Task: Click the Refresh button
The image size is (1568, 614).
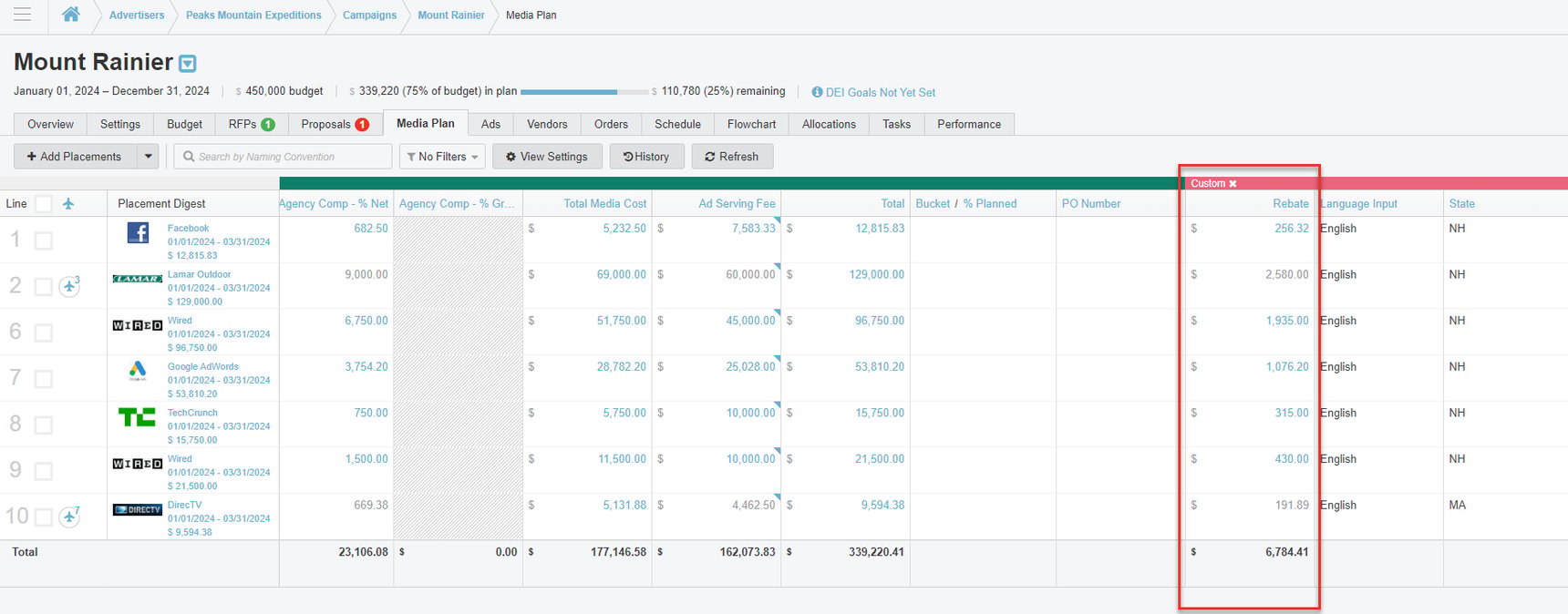Action: point(731,157)
